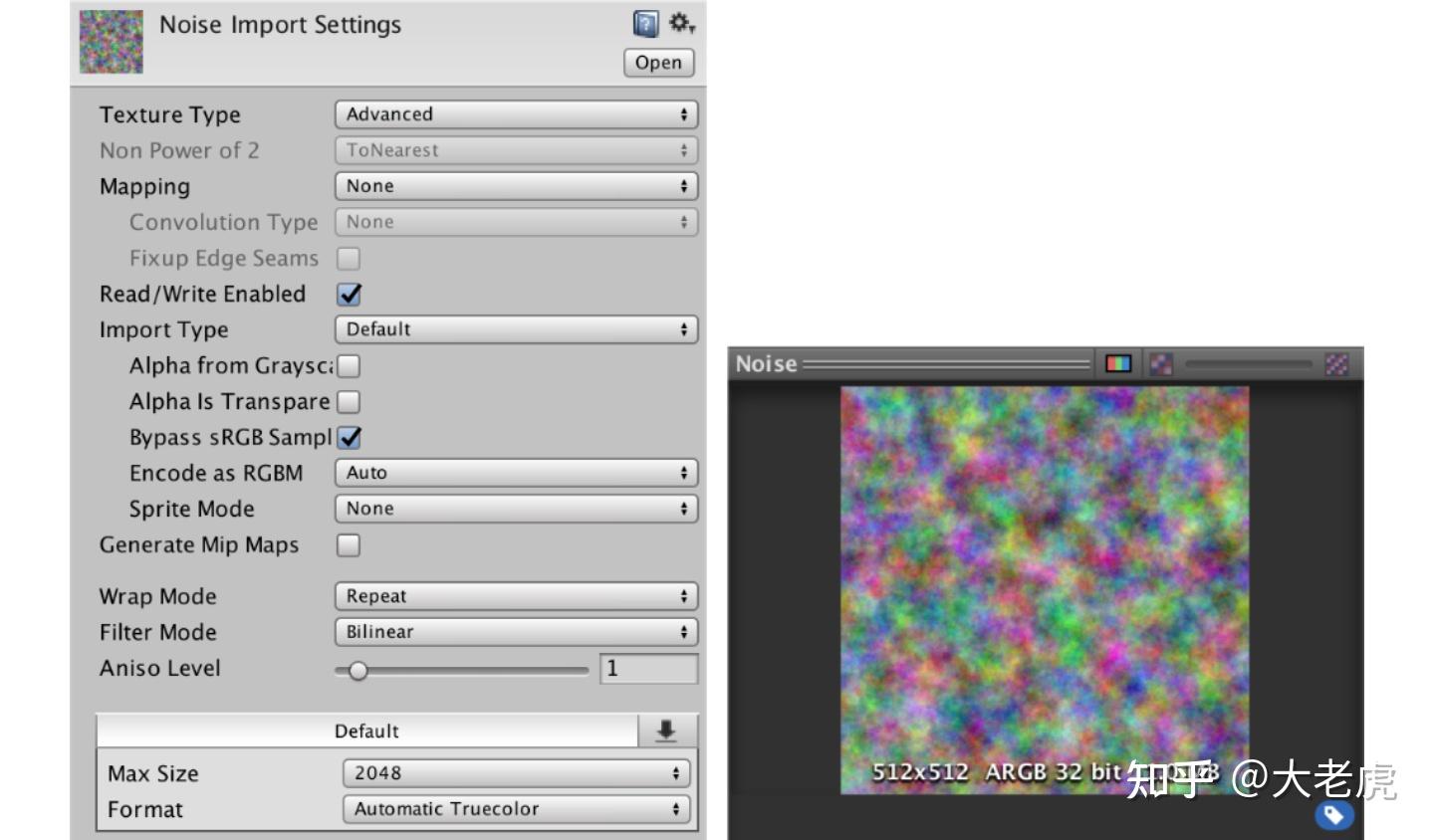Select the Default platform tab
This screenshot has width=1434, height=840.
point(367,732)
